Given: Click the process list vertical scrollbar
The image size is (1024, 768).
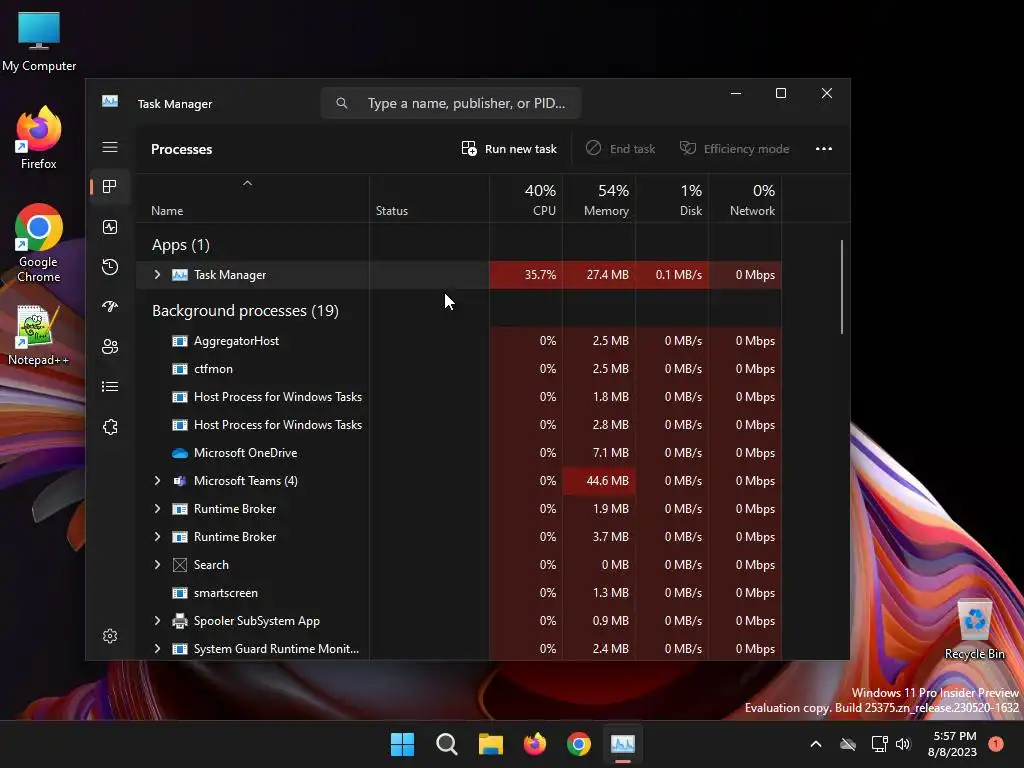Looking at the screenshot, I should [x=842, y=287].
